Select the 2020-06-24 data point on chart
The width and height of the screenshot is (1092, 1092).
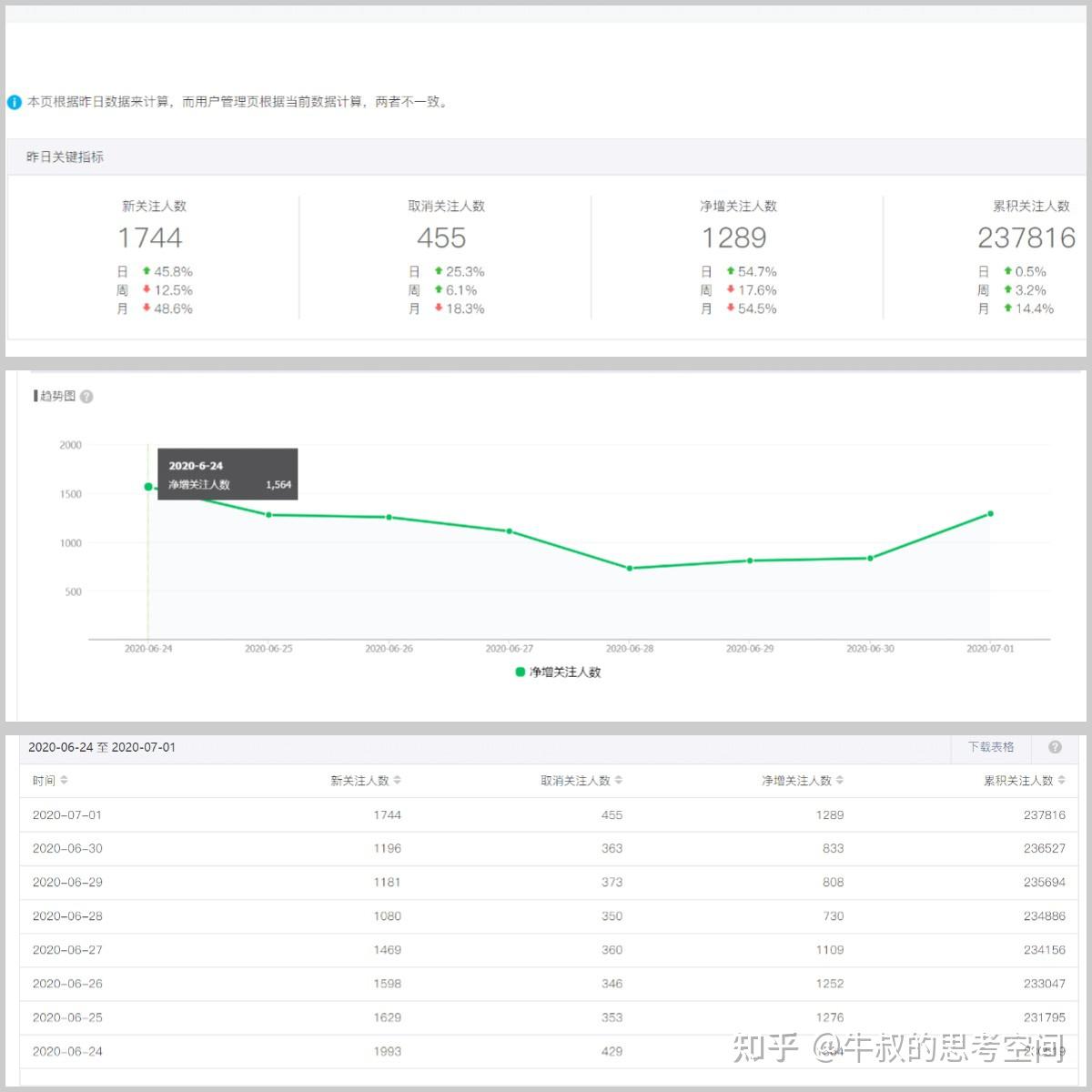coord(148,487)
